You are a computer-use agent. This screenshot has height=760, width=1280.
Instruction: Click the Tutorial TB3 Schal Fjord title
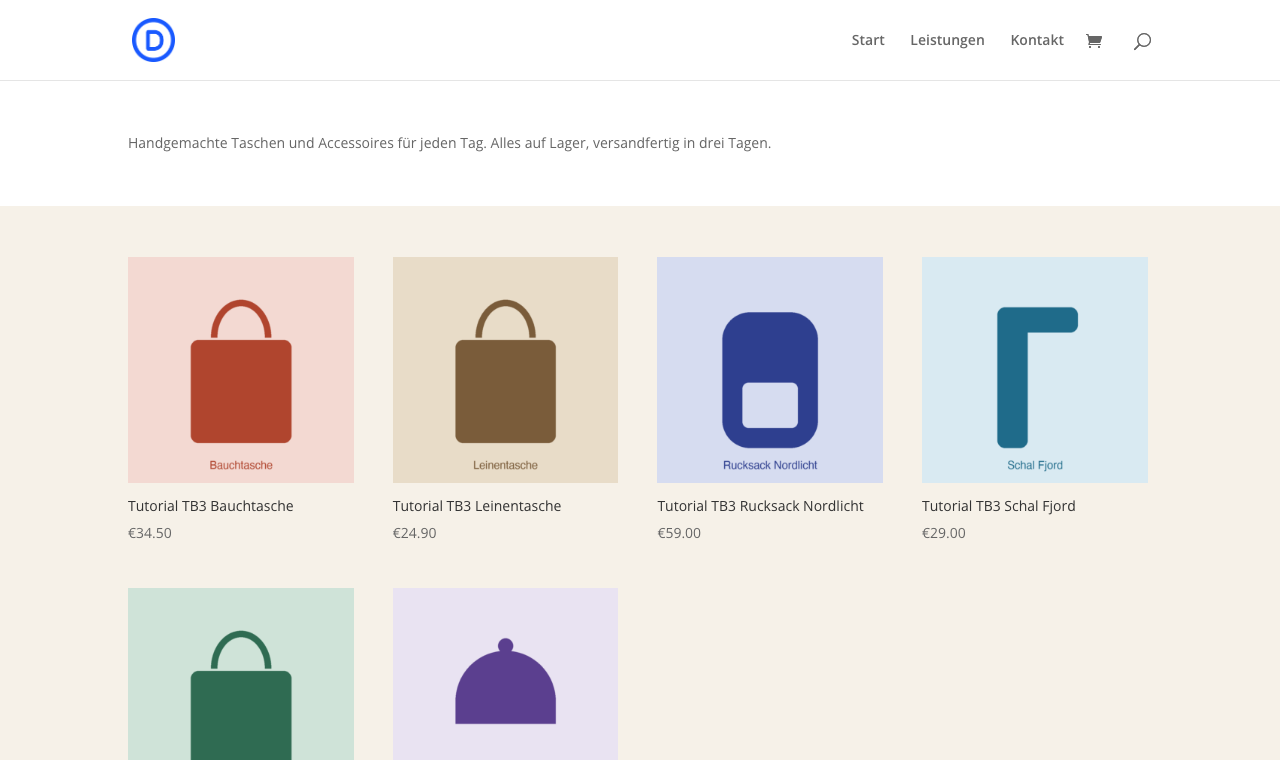(x=999, y=506)
